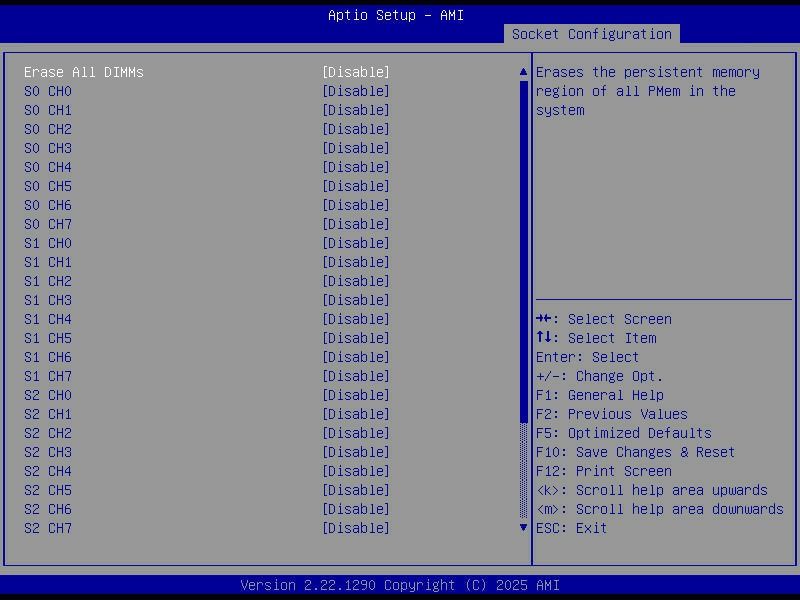The height and width of the screenshot is (600, 800).
Task: Change S2 CH1 Disable setting
Action: pyautogui.click(x=356, y=414)
